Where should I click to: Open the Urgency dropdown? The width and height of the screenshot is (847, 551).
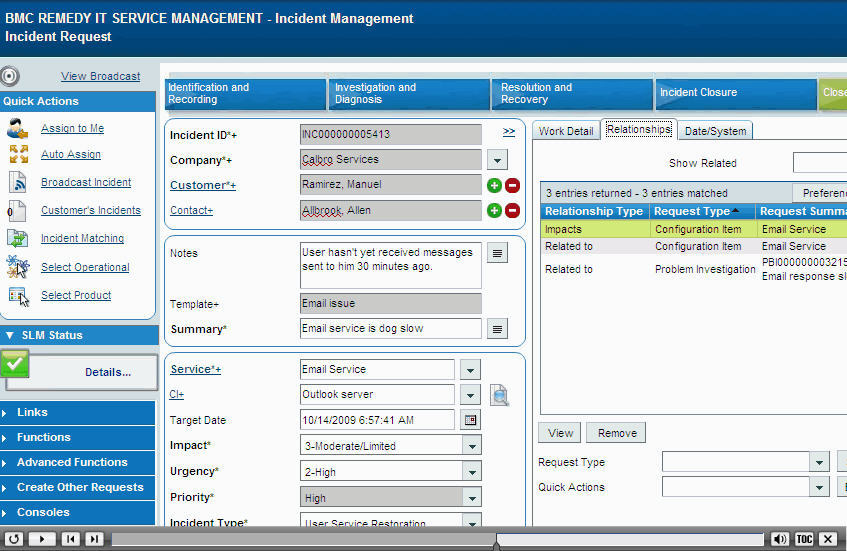pos(472,472)
